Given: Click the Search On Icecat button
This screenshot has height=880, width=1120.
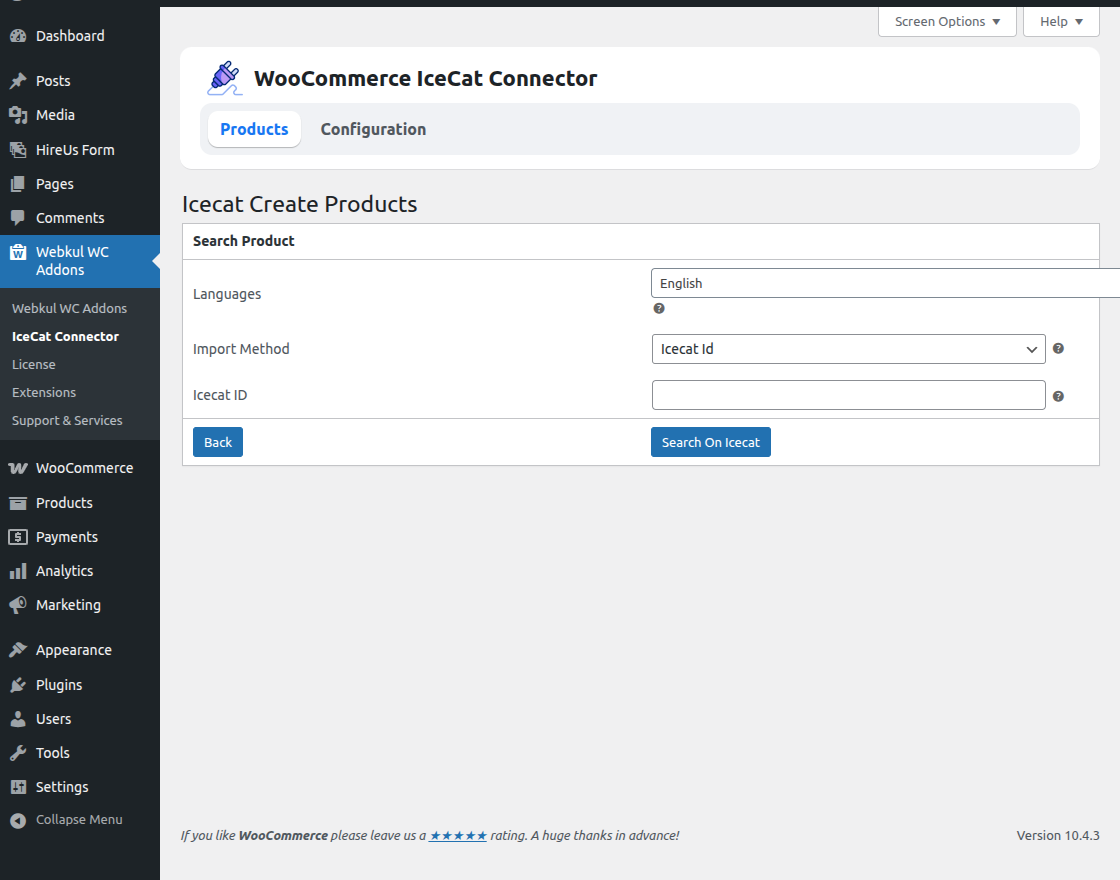Looking at the screenshot, I should [710, 441].
